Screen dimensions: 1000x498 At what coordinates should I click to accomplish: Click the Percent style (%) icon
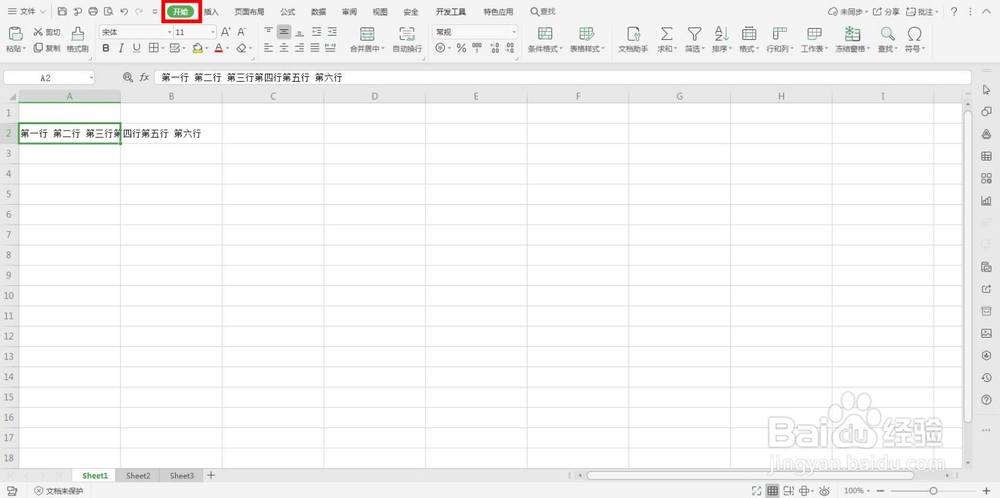[461, 48]
